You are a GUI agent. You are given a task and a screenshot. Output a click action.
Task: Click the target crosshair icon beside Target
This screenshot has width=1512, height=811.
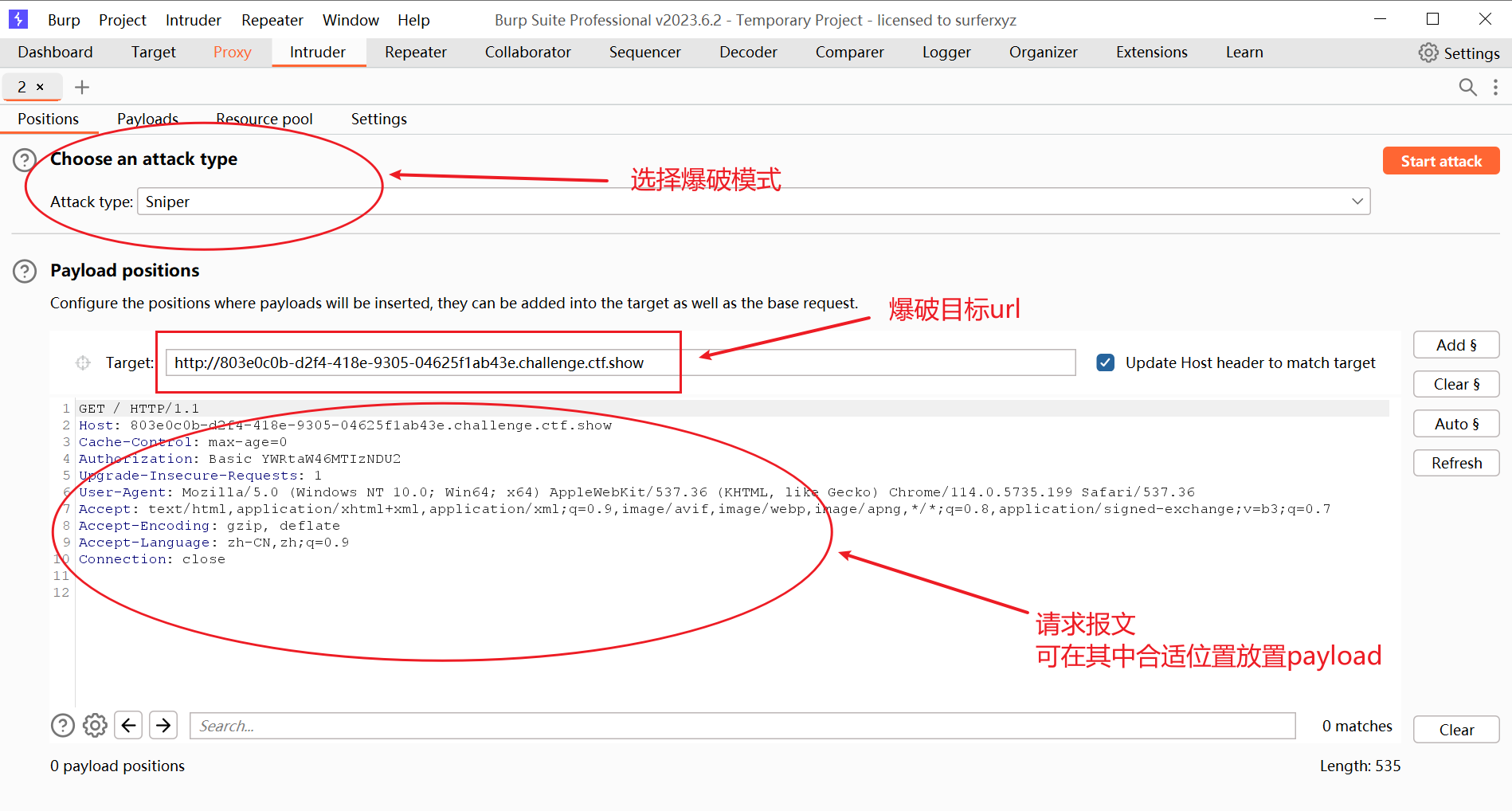click(83, 363)
